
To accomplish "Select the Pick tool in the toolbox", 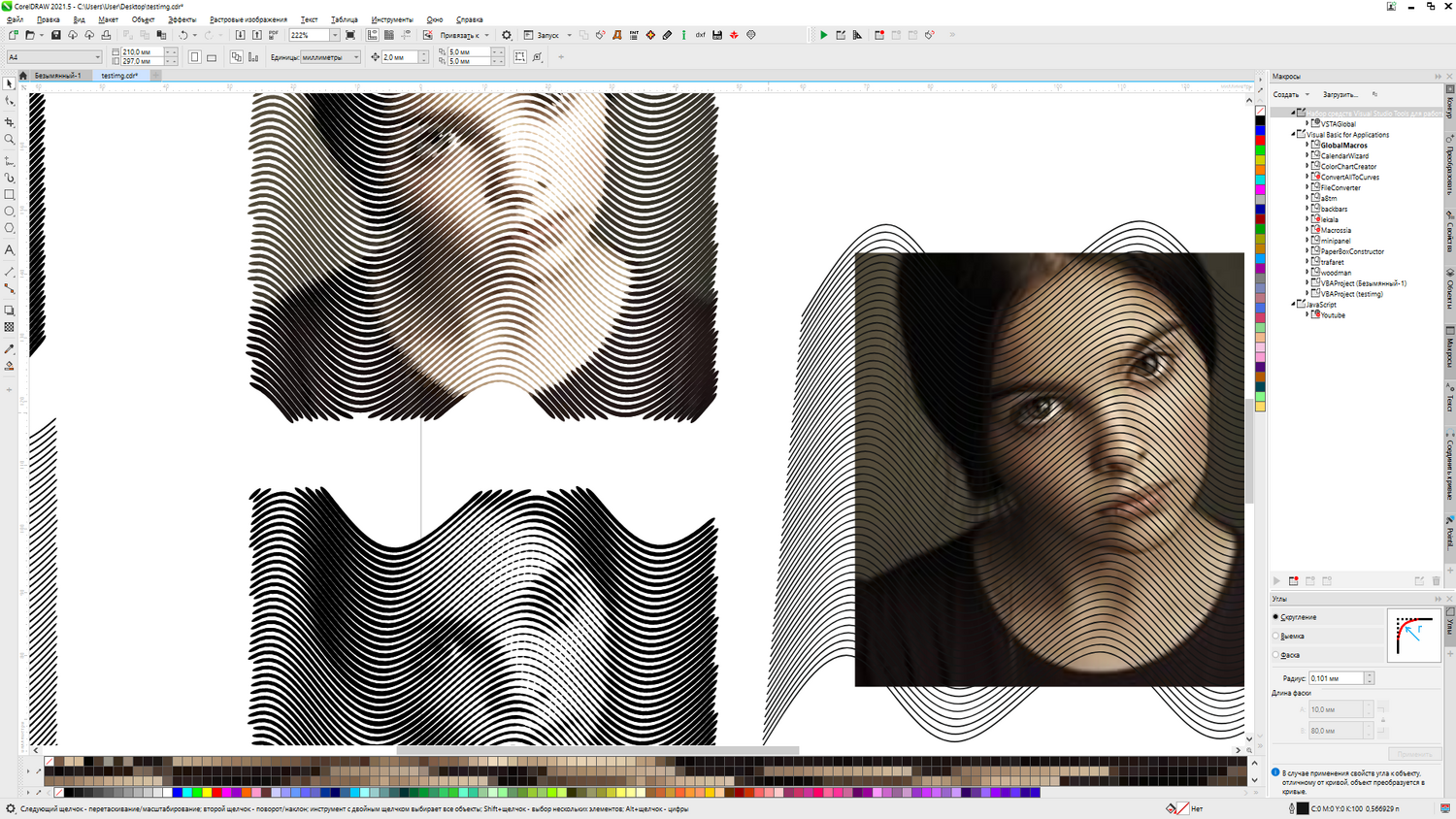I will [x=10, y=84].
